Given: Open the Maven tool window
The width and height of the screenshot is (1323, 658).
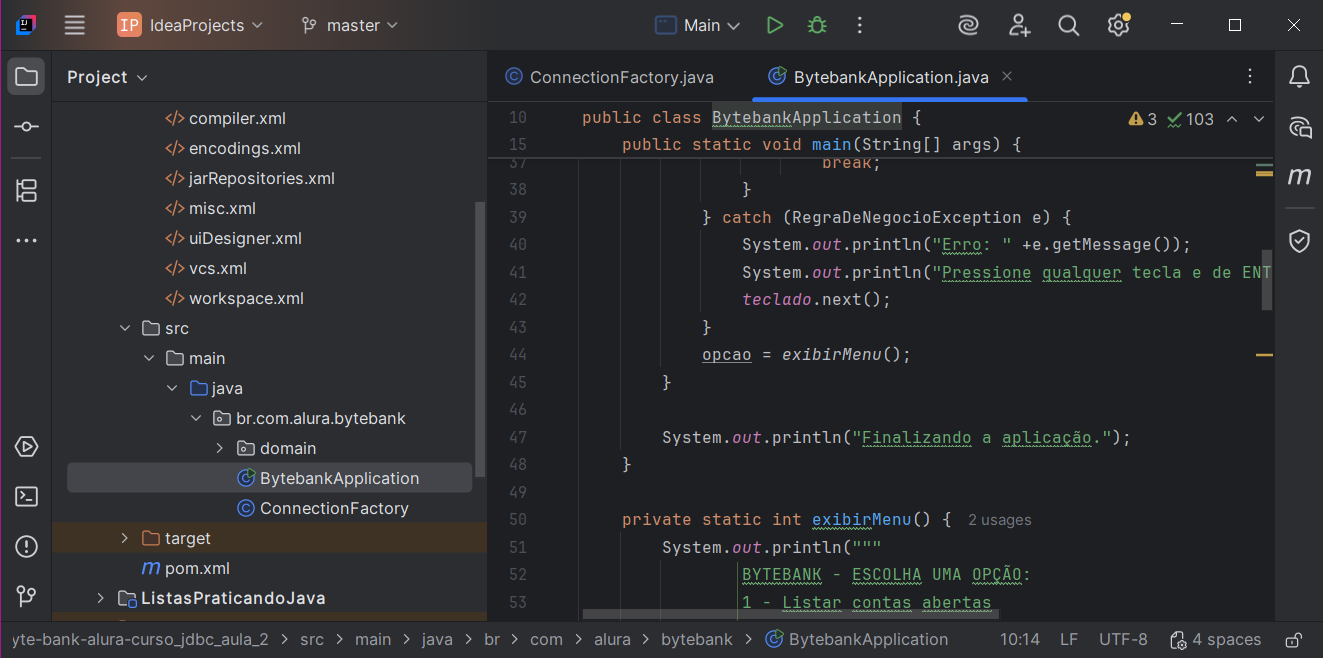Looking at the screenshot, I should tap(1299, 177).
